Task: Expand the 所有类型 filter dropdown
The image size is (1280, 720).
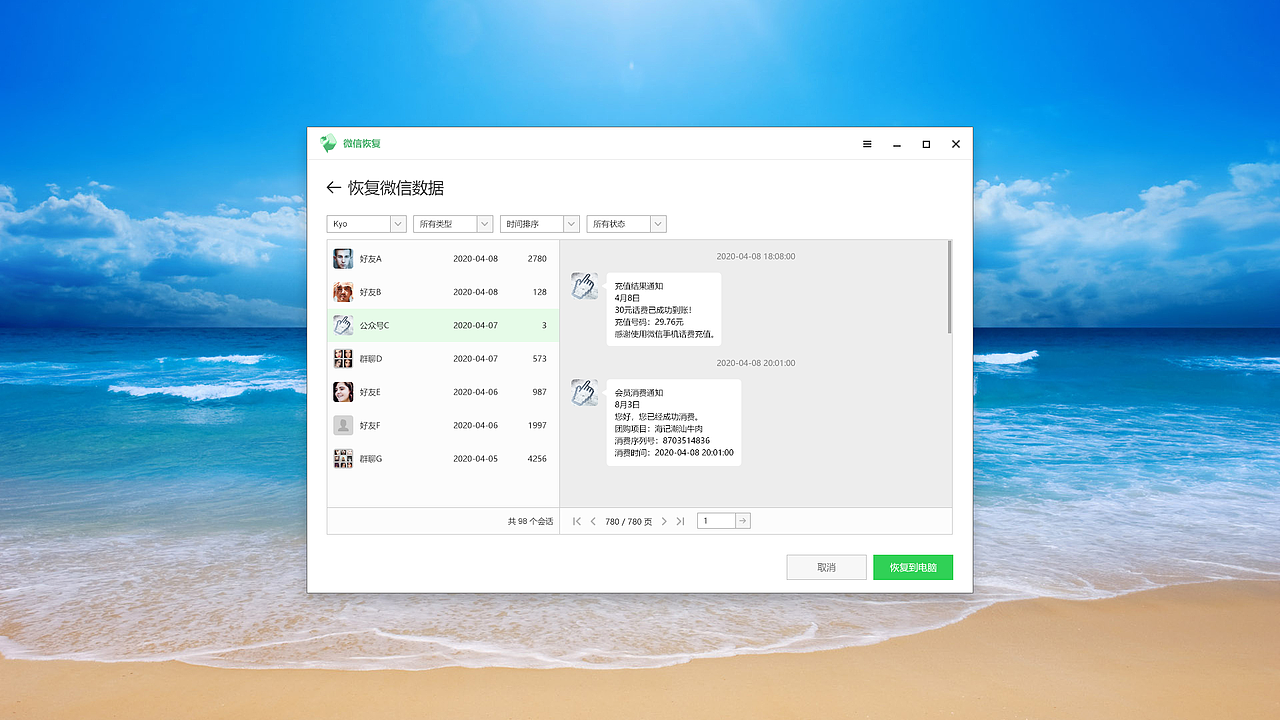Action: [x=453, y=224]
